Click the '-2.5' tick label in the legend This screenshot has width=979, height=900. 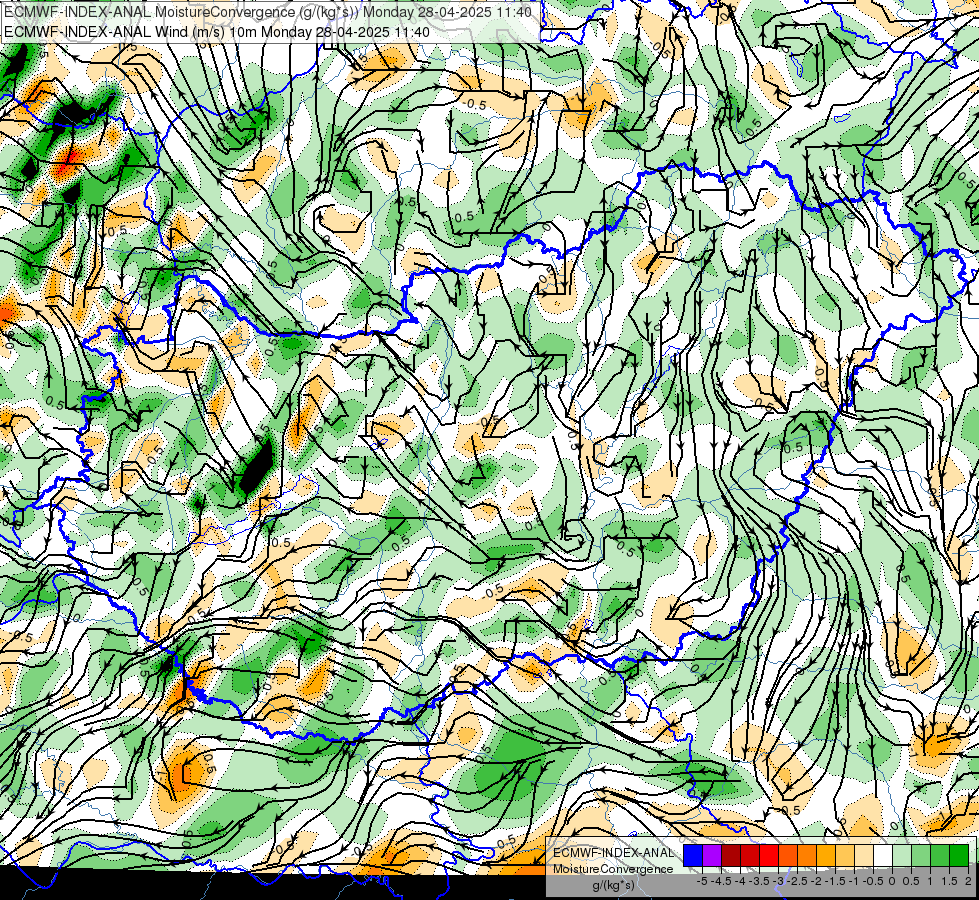(797, 881)
